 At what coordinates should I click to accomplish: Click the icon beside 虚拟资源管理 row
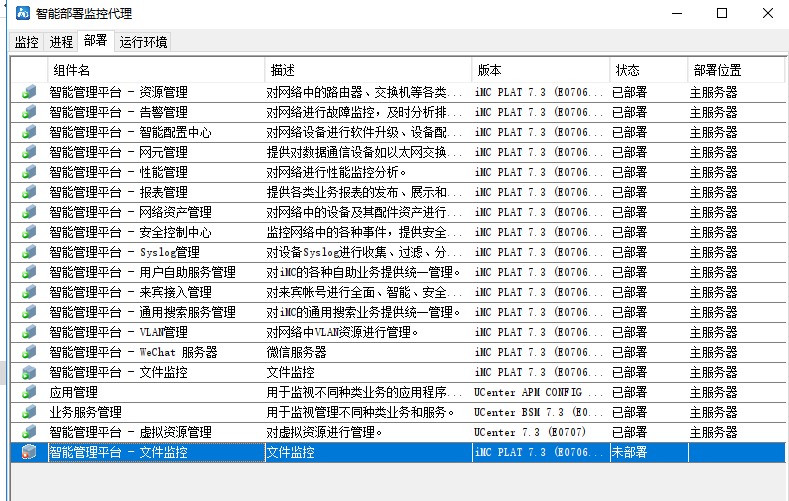(x=29, y=432)
